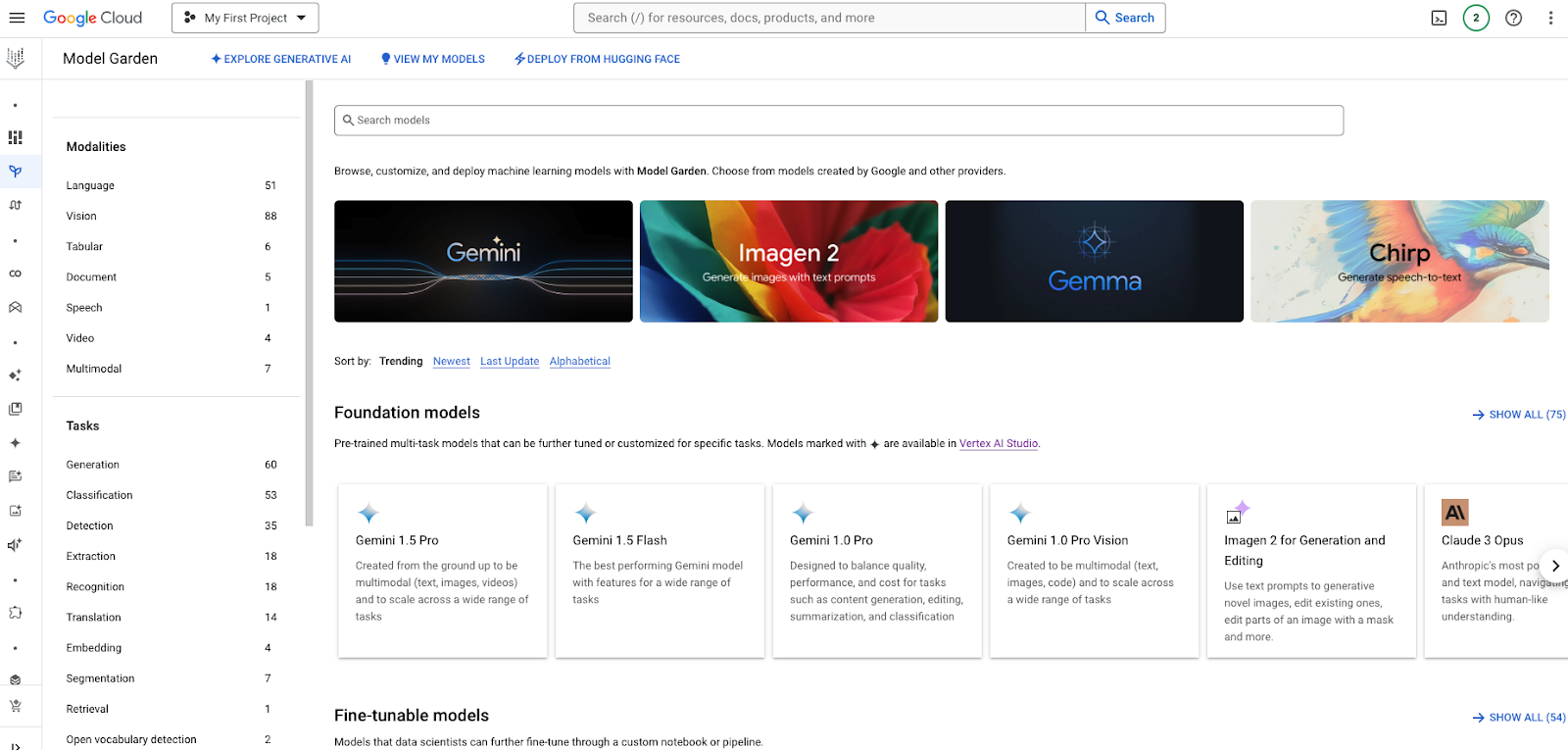Open the double-sparkle Studio overview sidebar icon
Screen dimensions: 1568x750
point(15,375)
